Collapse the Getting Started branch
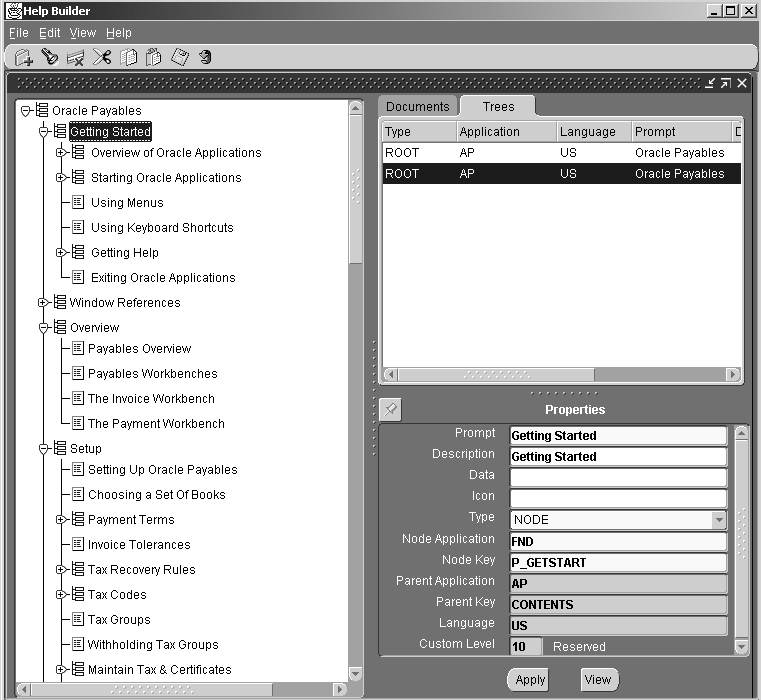The width and height of the screenshot is (761, 700). [x=44, y=132]
